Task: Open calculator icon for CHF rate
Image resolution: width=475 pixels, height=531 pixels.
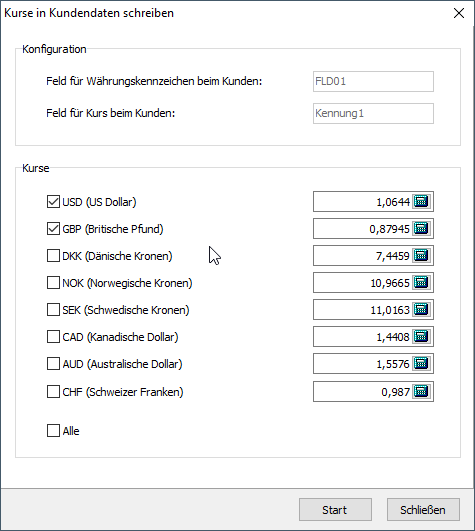Action: point(422,392)
